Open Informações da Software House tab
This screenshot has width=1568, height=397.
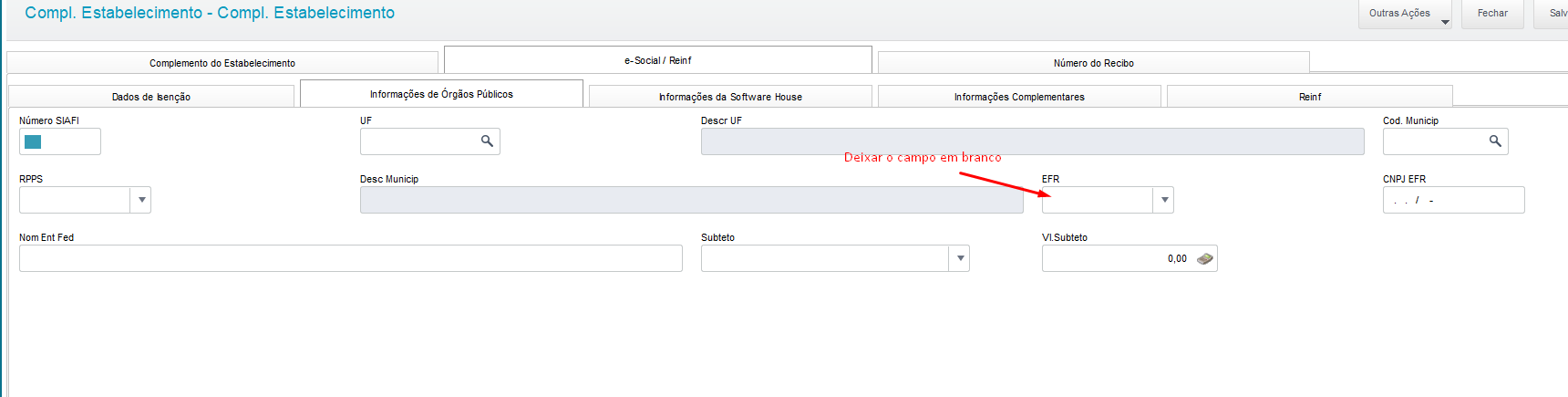point(730,97)
